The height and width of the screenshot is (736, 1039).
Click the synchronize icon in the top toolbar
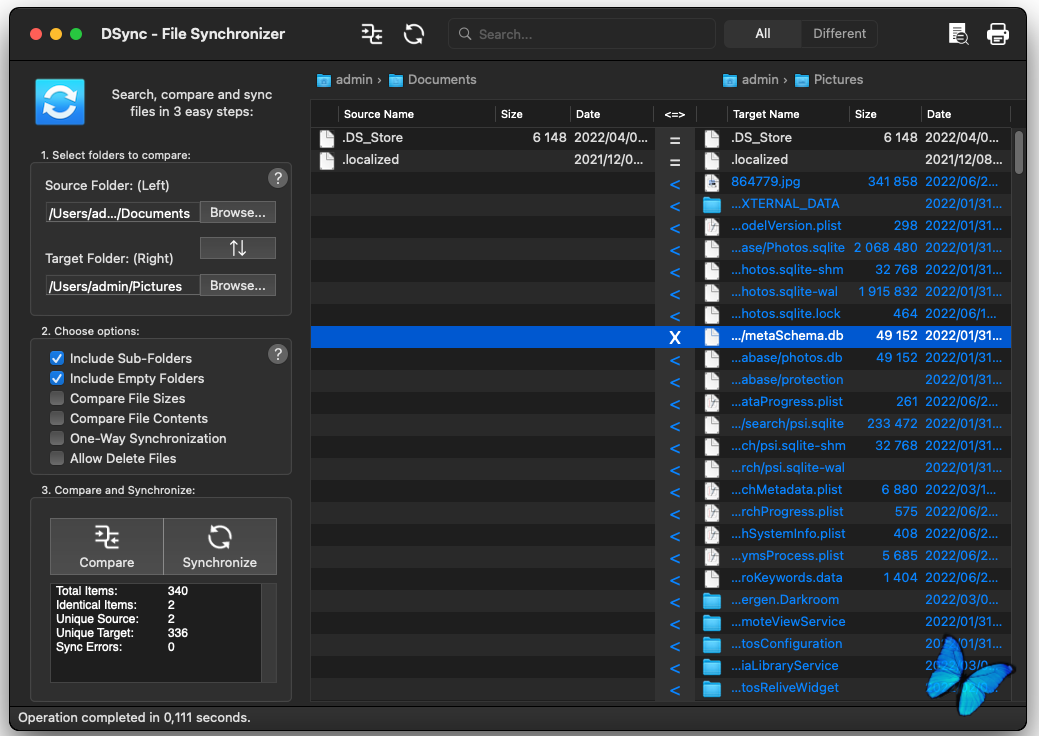click(414, 34)
